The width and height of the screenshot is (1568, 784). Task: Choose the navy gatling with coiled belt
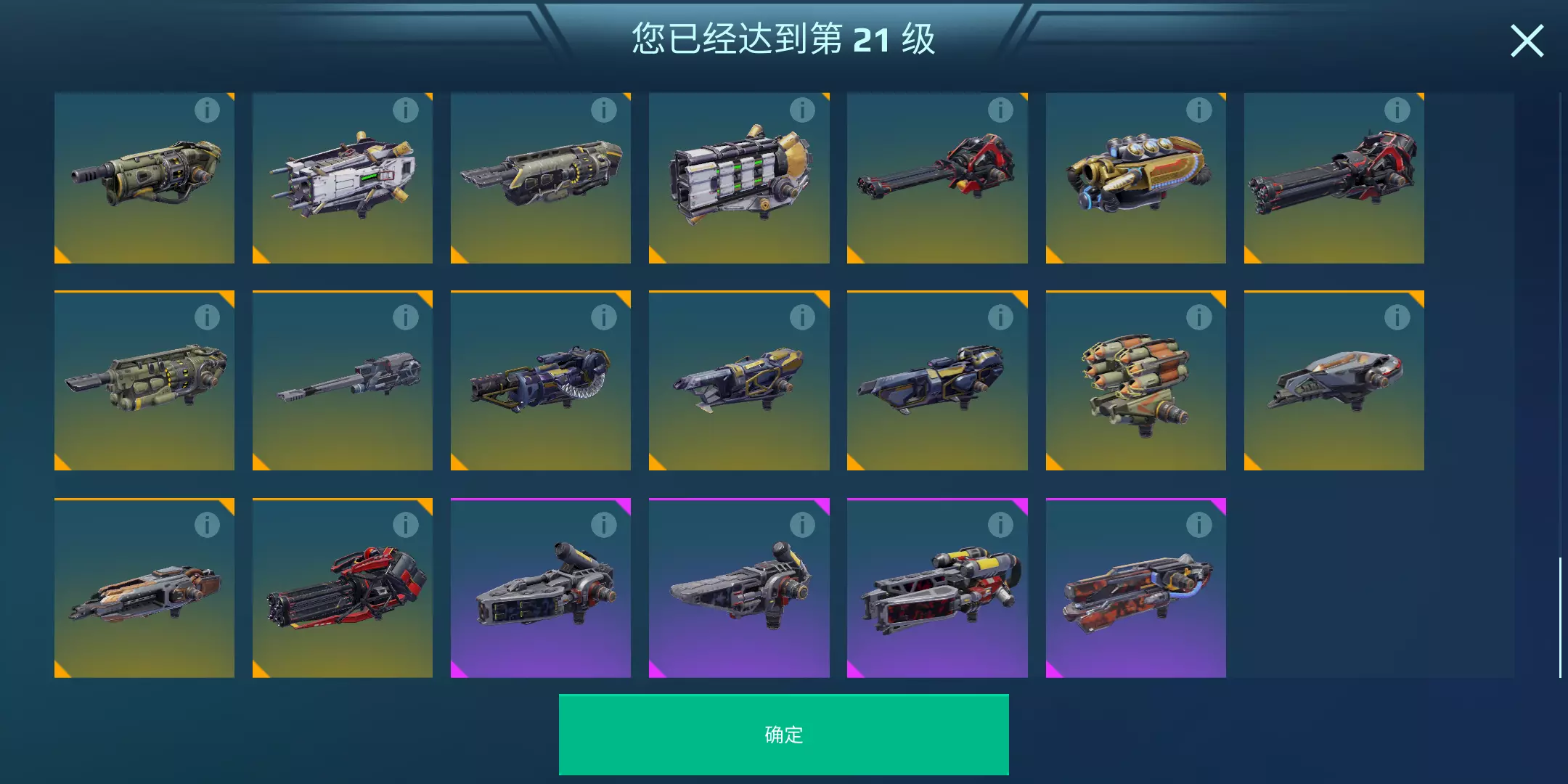coord(541,380)
